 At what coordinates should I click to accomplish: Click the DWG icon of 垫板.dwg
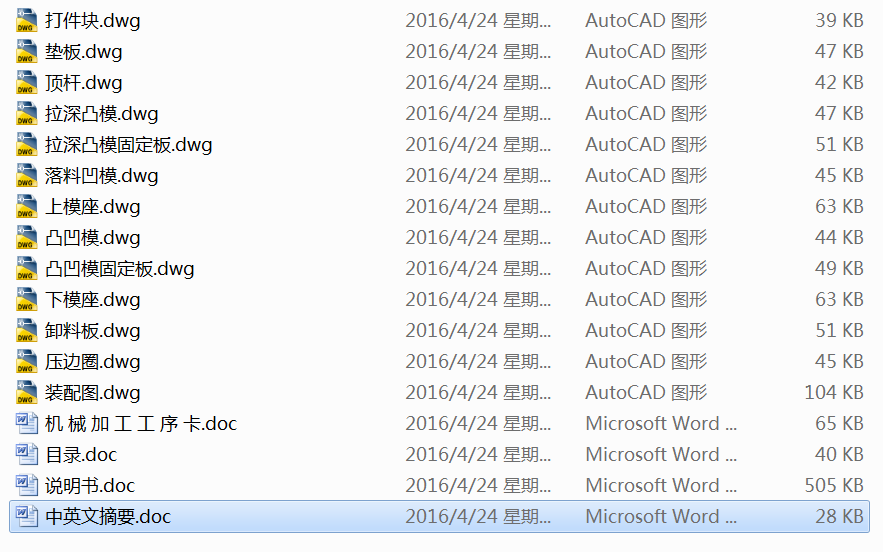coord(26,51)
